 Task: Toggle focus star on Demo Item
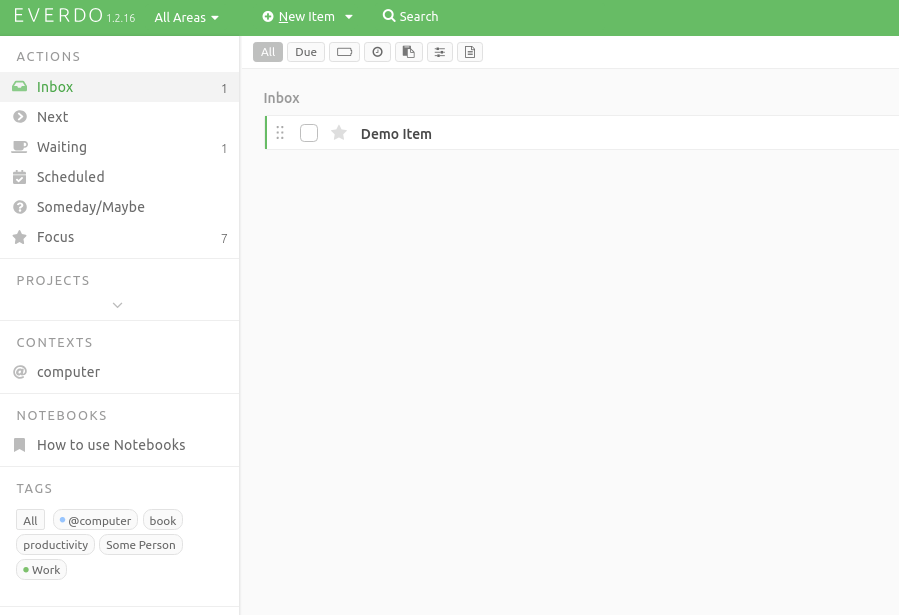pyautogui.click(x=338, y=131)
